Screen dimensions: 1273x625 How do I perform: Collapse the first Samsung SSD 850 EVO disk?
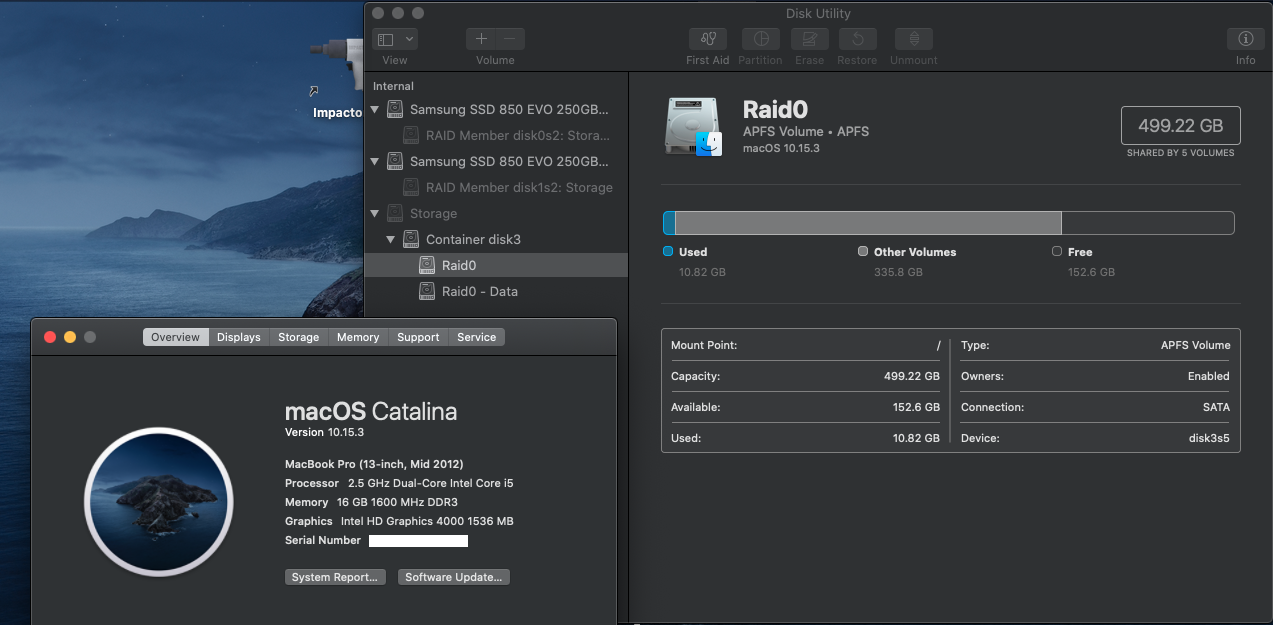click(376, 110)
